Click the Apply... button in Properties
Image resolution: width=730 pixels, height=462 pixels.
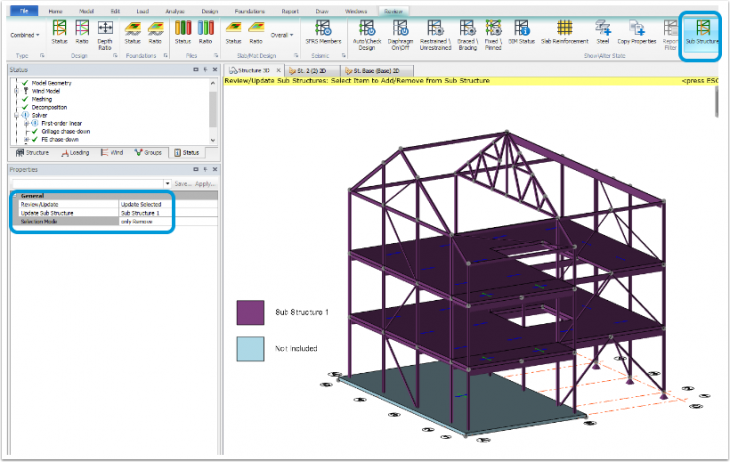coord(205,184)
